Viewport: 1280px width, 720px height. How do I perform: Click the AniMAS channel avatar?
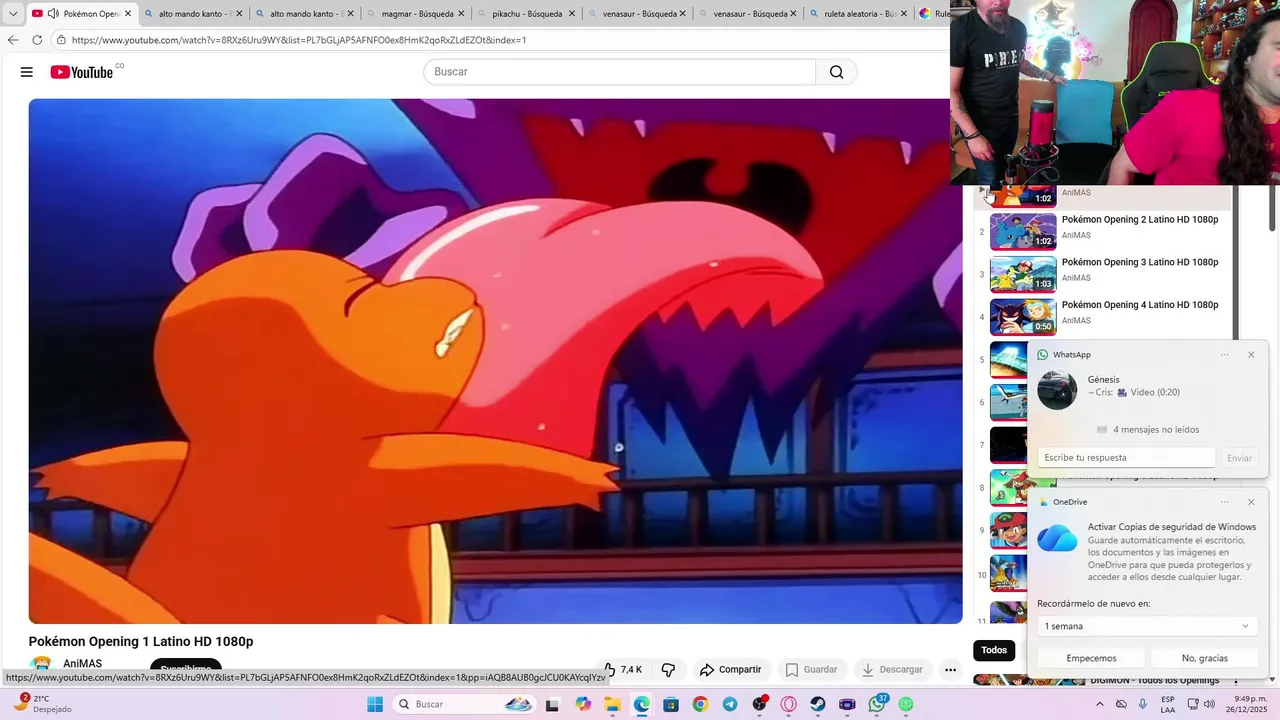tap(41, 665)
